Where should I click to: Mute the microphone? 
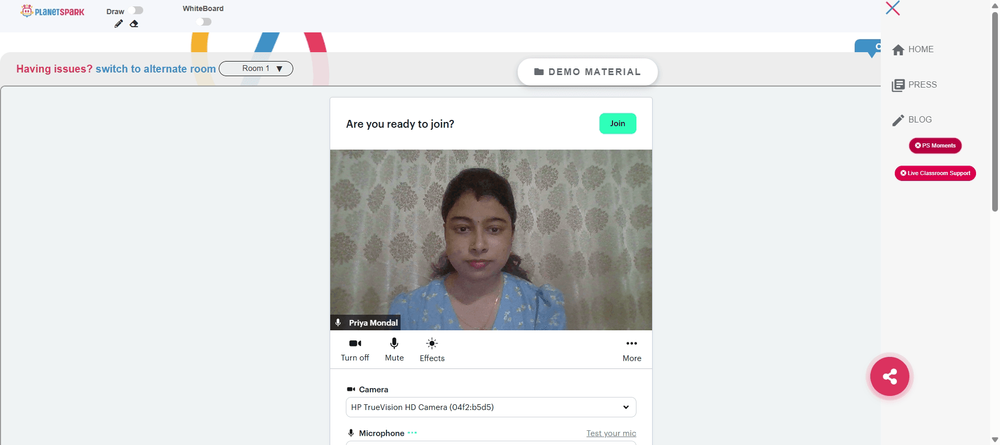point(394,350)
